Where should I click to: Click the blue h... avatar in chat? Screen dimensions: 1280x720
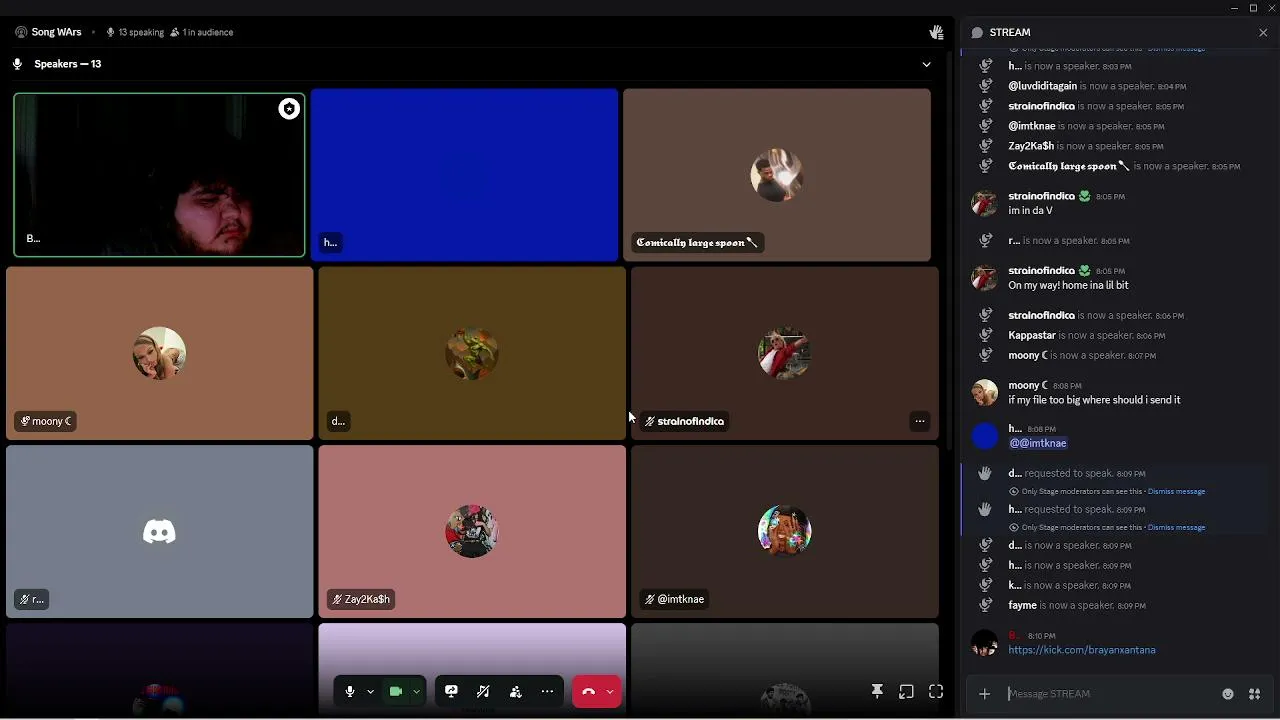[x=985, y=436]
